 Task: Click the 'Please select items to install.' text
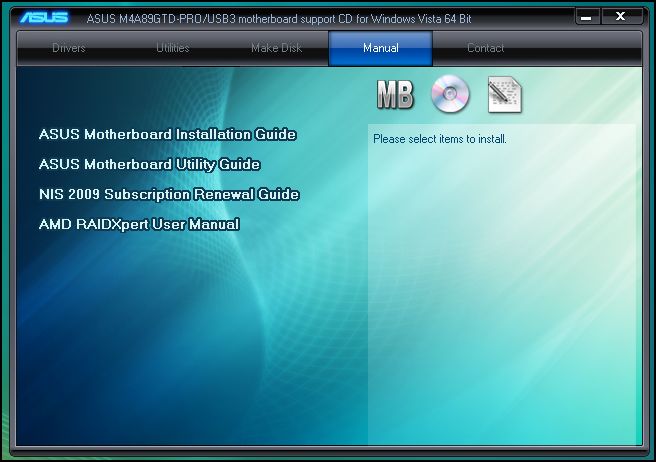click(x=440, y=139)
